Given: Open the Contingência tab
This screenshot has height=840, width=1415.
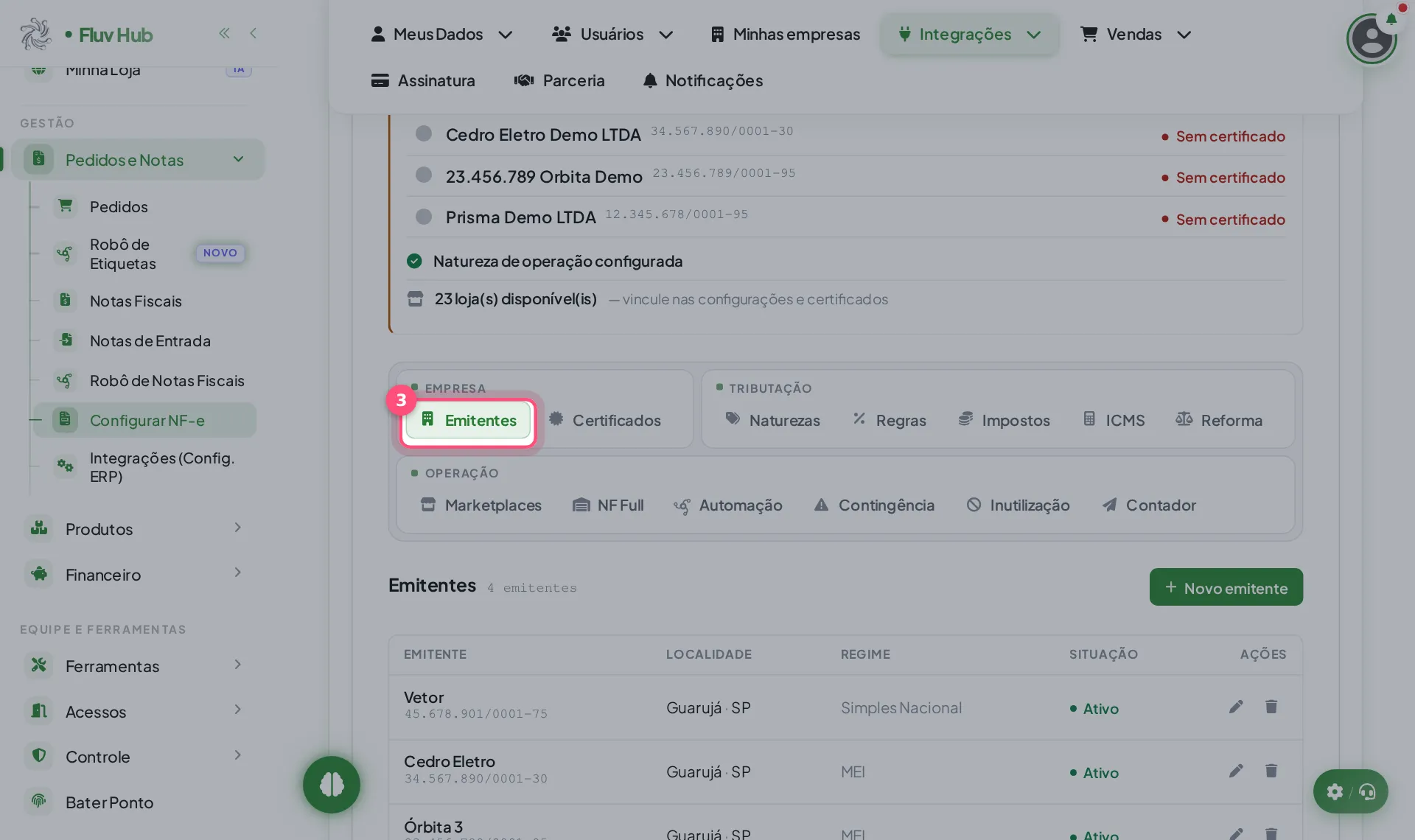Looking at the screenshot, I should (x=874, y=505).
